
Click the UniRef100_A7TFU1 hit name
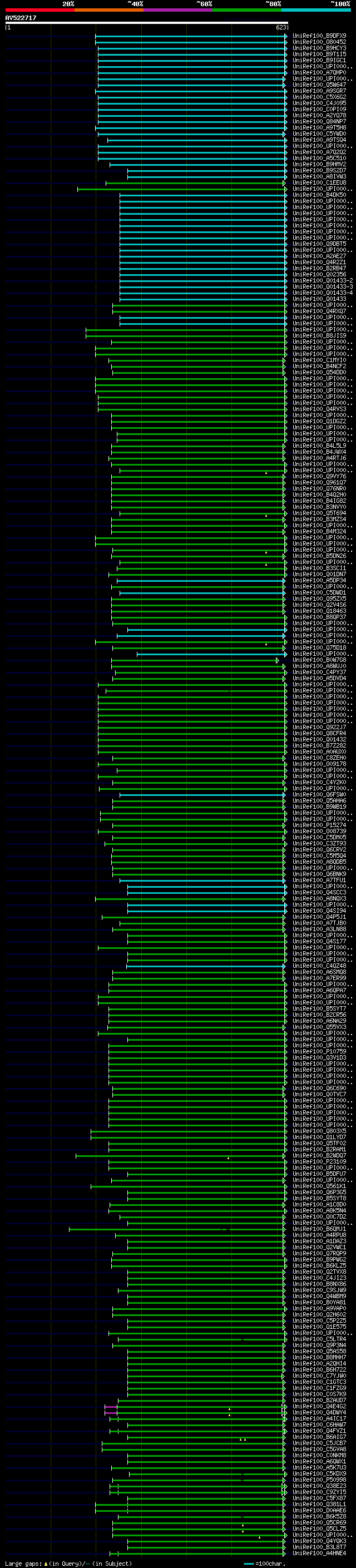(x=319, y=880)
